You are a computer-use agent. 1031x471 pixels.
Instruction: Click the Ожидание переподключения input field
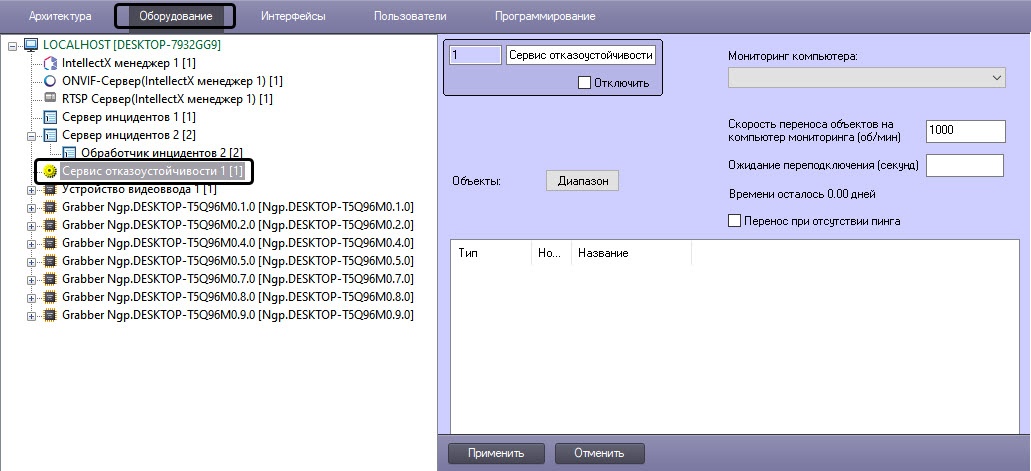(965, 165)
